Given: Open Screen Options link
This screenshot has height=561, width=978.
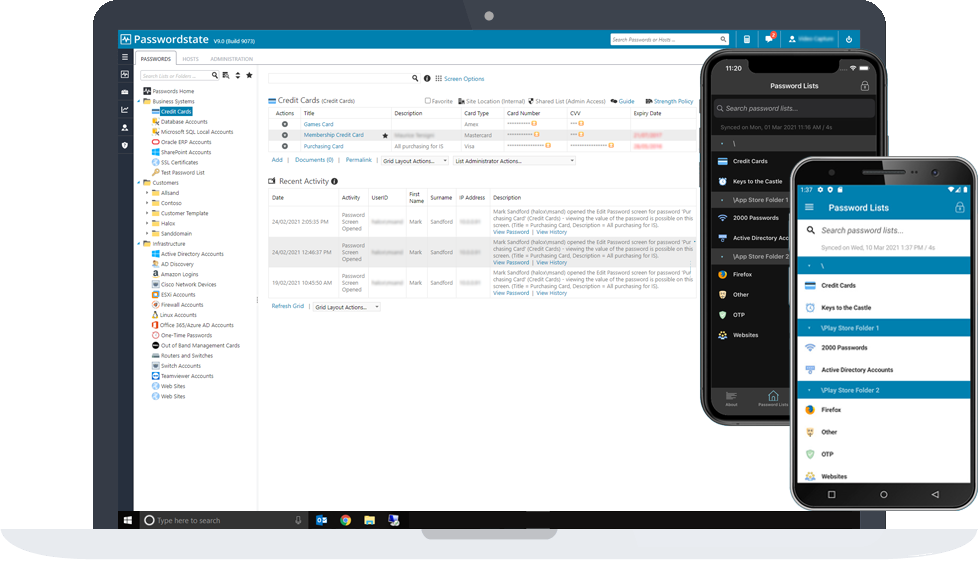Looking at the screenshot, I should 464,79.
